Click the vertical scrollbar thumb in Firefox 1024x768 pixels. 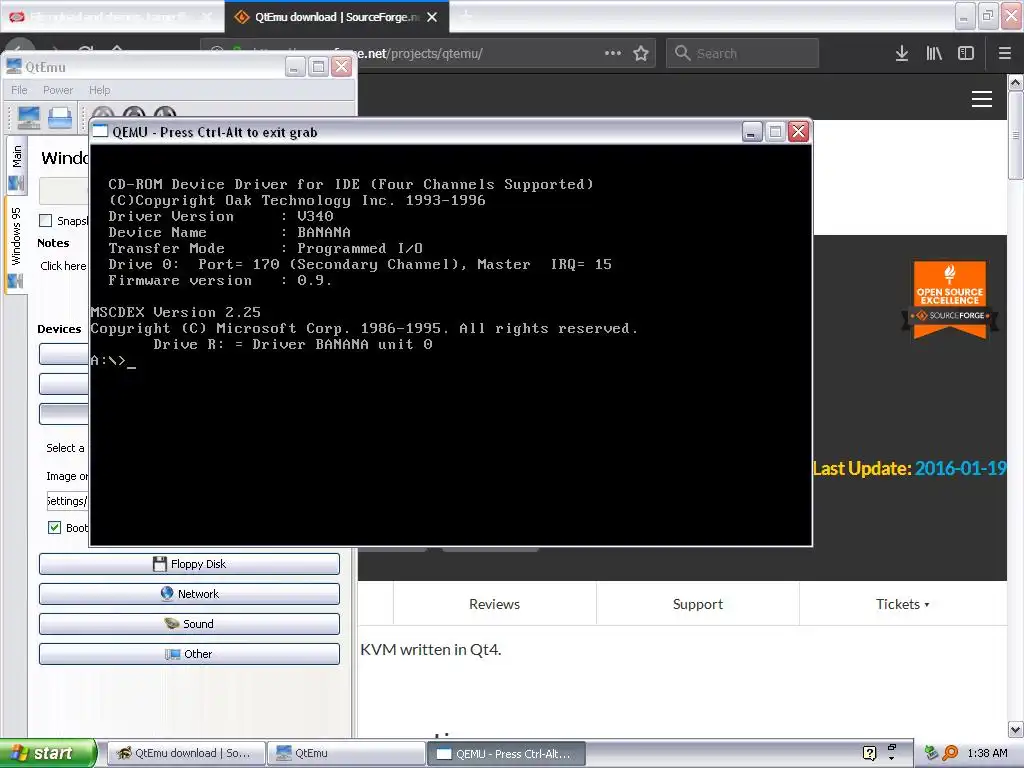[x=1015, y=135]
